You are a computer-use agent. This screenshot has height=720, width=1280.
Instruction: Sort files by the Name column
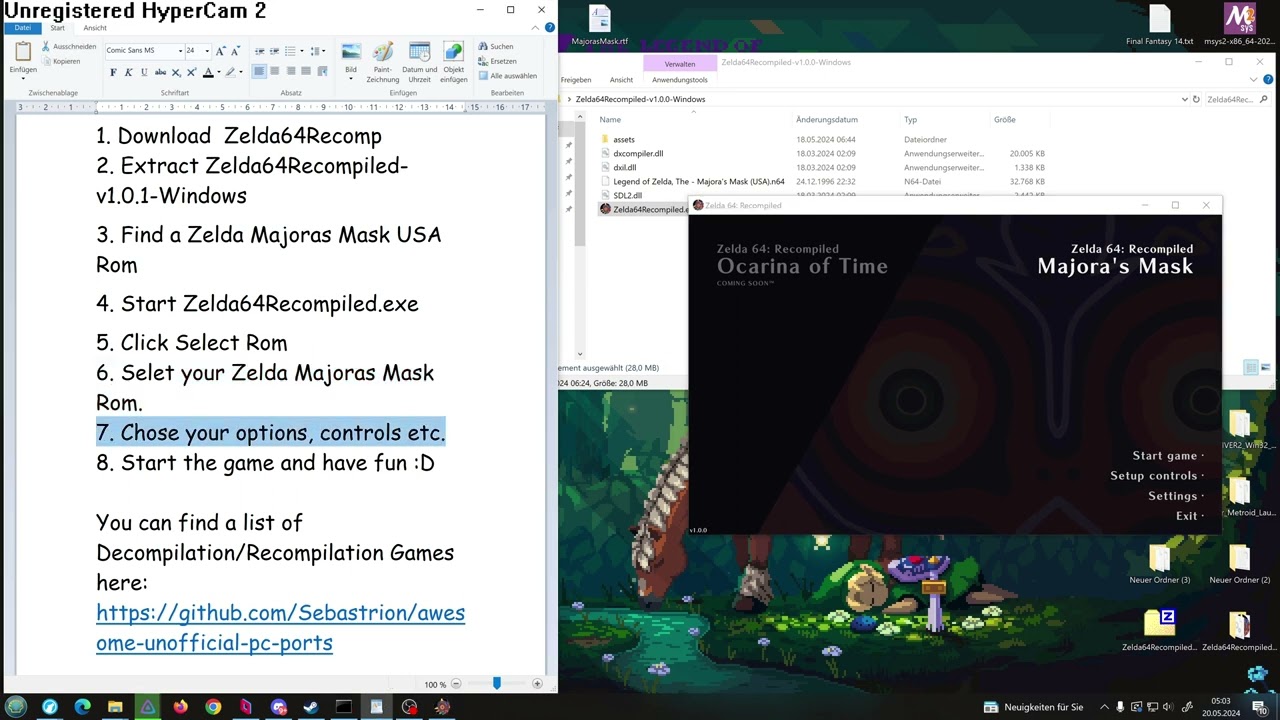pyautogui.click(x=610, y=120)
